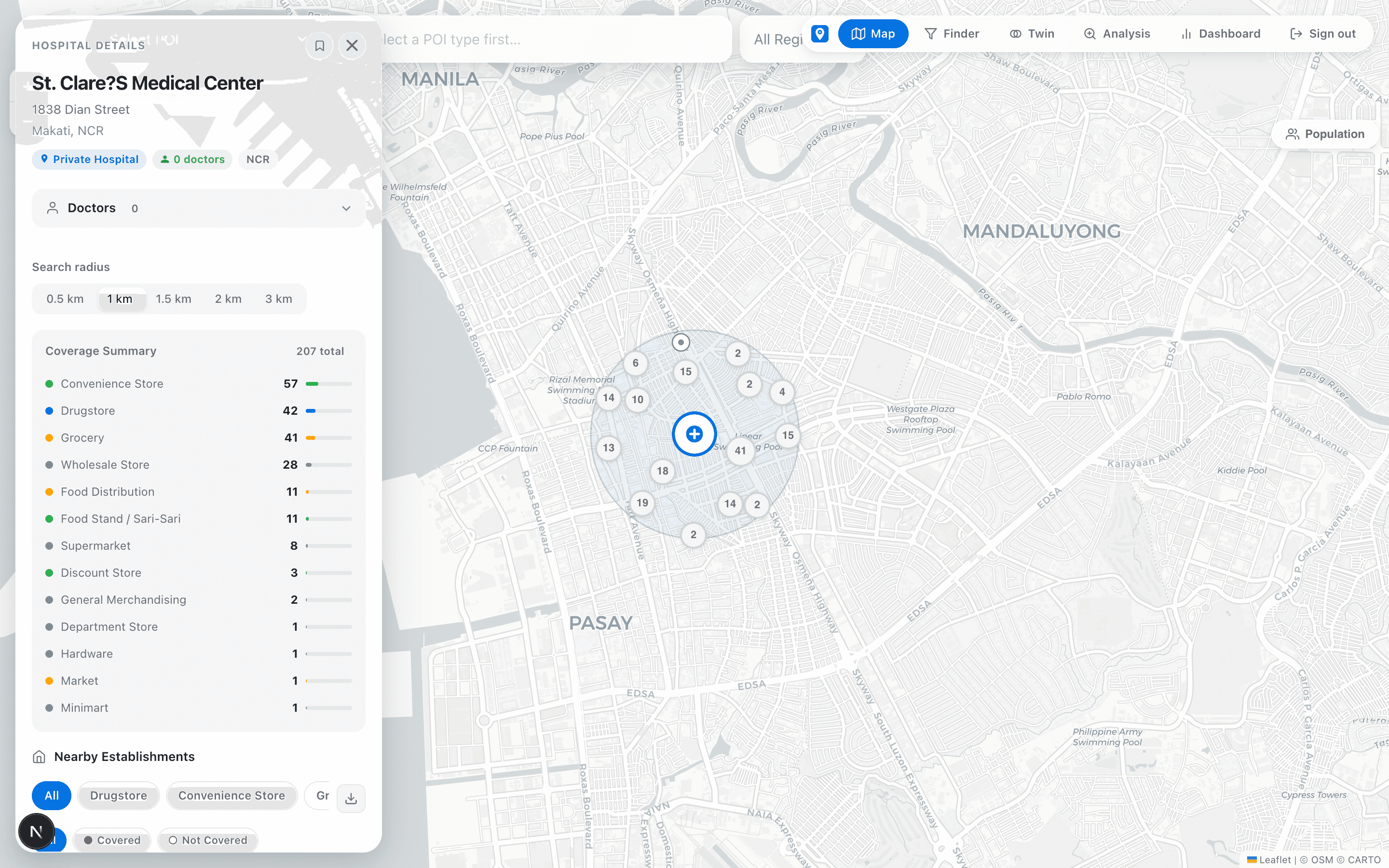
Task: Filter establishments by Drugstore chip
Action: click(118, 796)
